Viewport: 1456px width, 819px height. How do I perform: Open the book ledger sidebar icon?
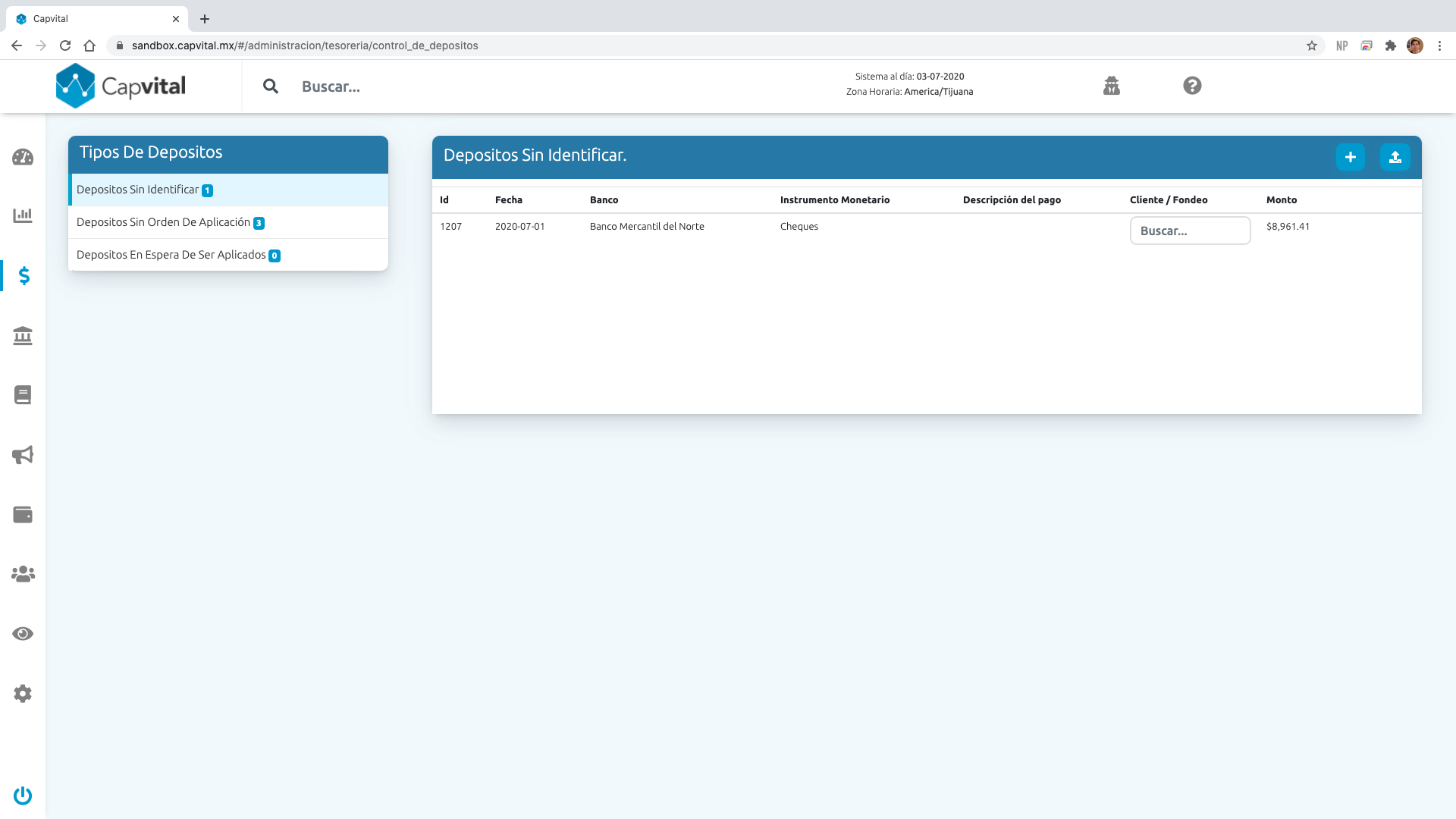(x=23, y=395)
